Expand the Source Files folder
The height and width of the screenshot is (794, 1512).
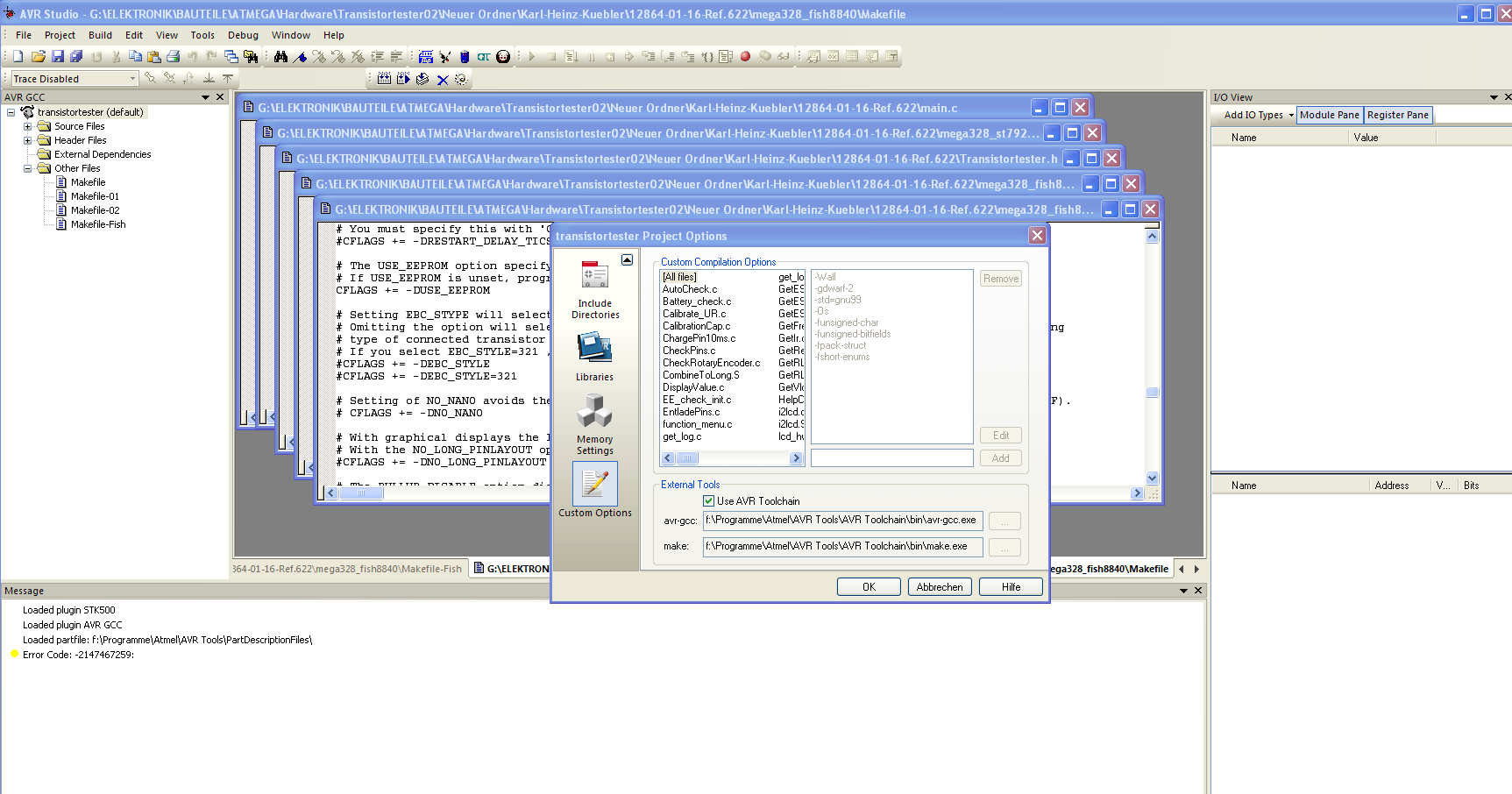(27, 126)
